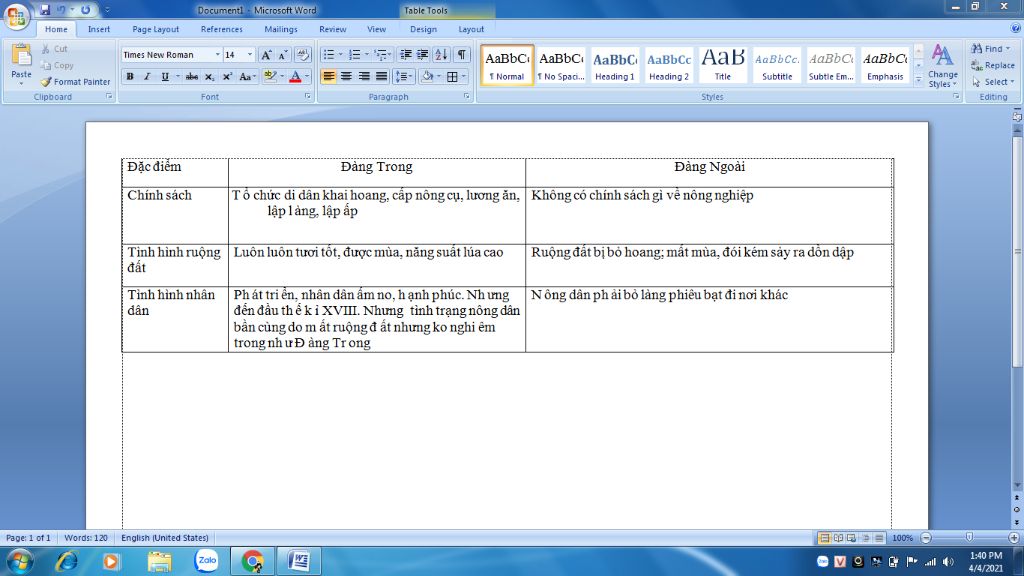Align text right
This screenshot has width=1024, height=576.
click(x=364, y=76)
